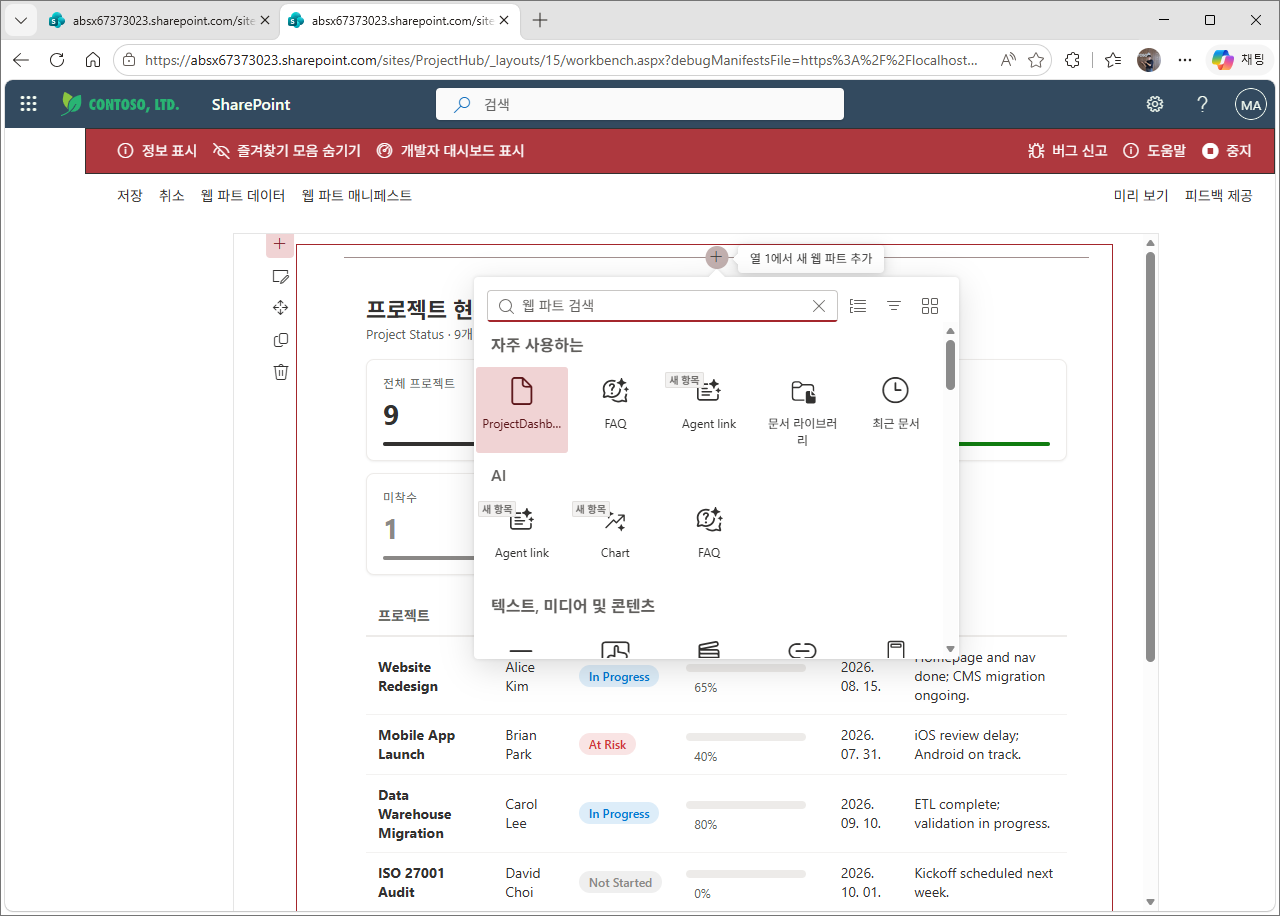
Task: Select the Chart web part
Action: pos(615,533)
